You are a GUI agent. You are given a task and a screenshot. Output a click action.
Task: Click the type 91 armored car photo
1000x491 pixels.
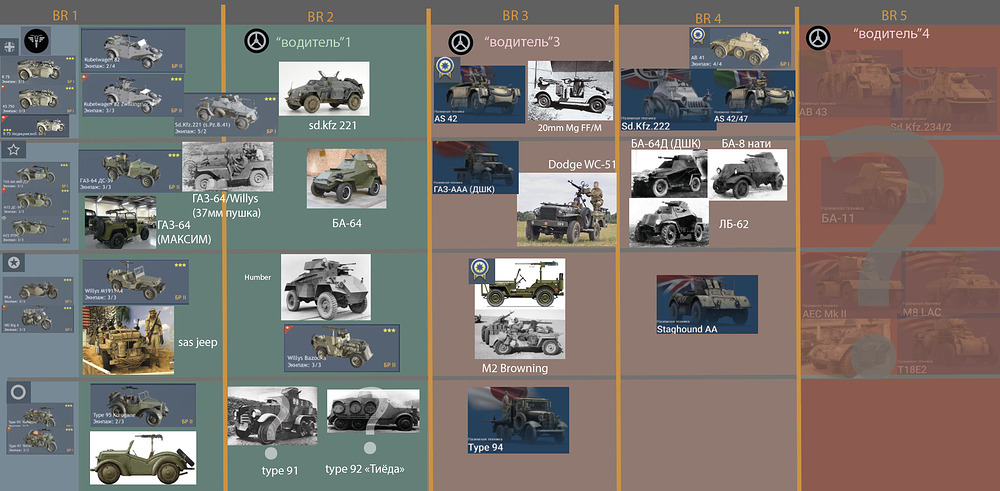(x=272, y=415)
